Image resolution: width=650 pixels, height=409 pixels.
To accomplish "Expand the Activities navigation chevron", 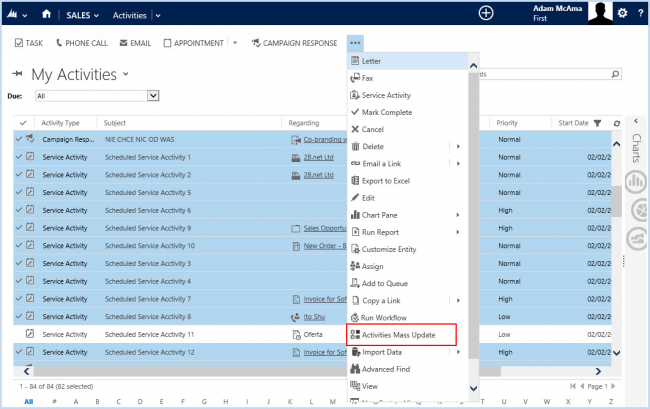I will coord(158,16).
